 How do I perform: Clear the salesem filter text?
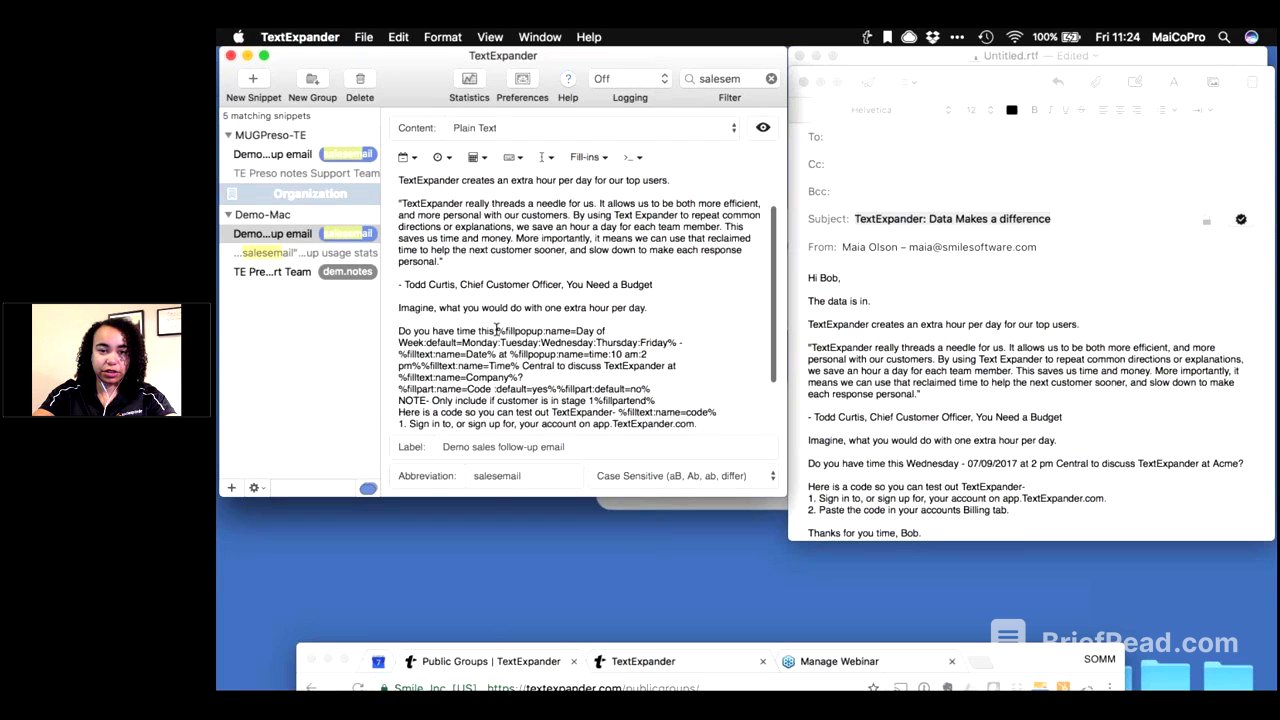pyautogui.click(x=771, y=79)
